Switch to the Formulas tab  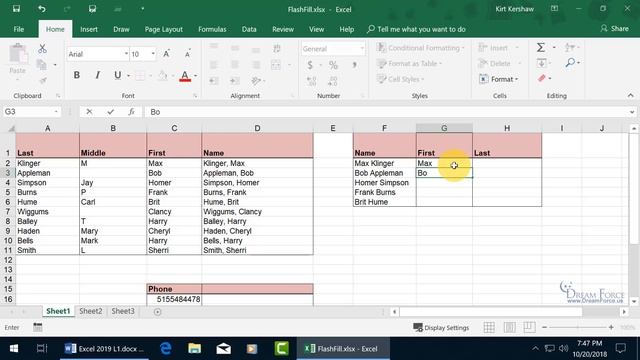pyautogui.click(x=212, y=29)
